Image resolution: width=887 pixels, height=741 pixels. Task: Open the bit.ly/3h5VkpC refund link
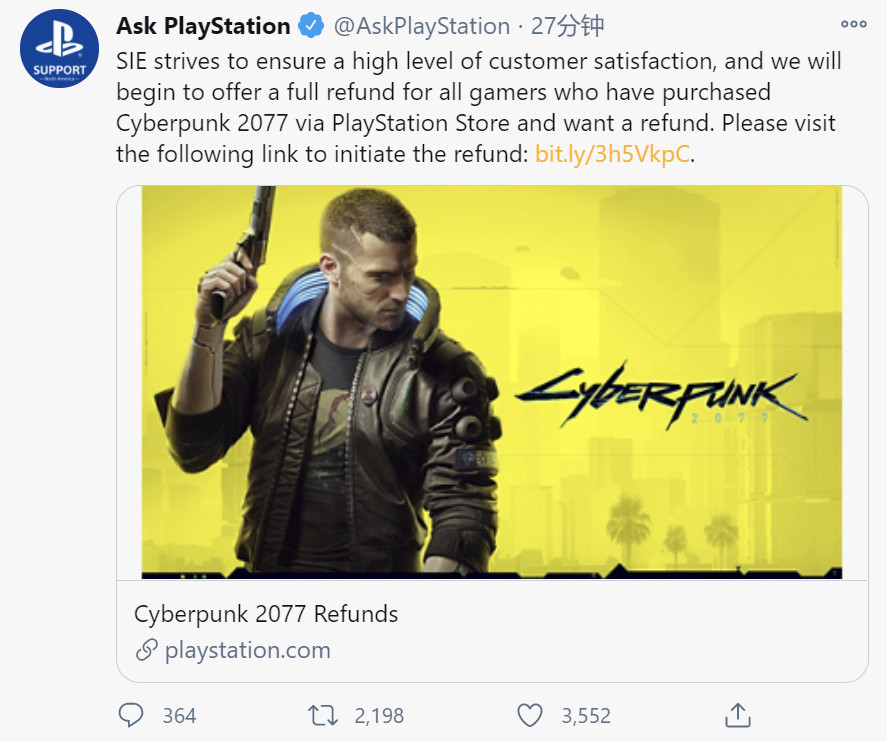coord(612,155)
